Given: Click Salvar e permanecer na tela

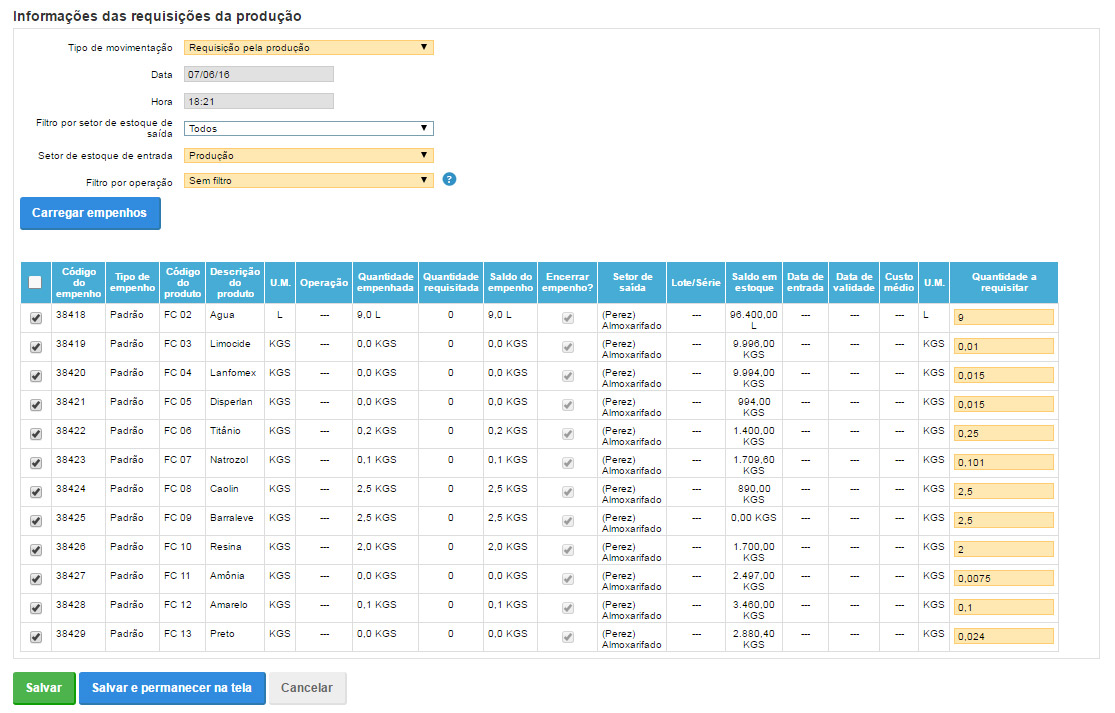Looking at the screenshot, I should point(172,688).
